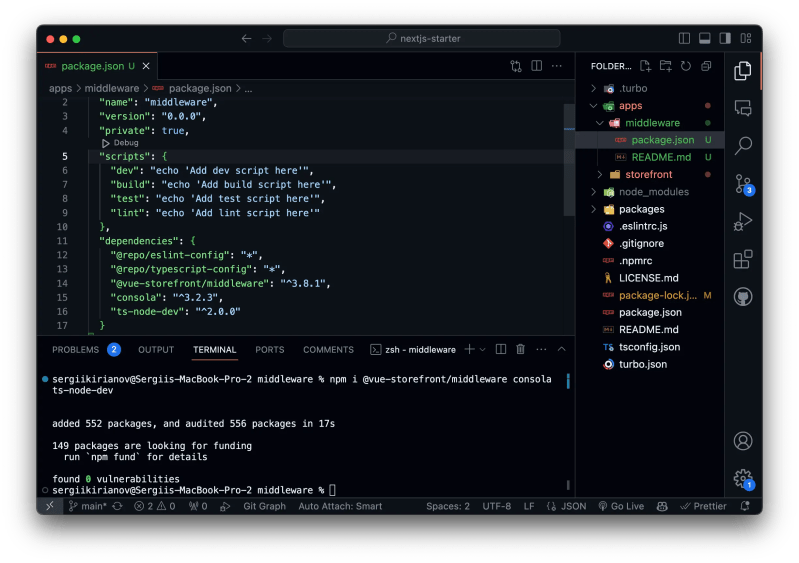
Task: Select the TERMINAL tab
Action: pyautogui.click(x=215, y=350)
